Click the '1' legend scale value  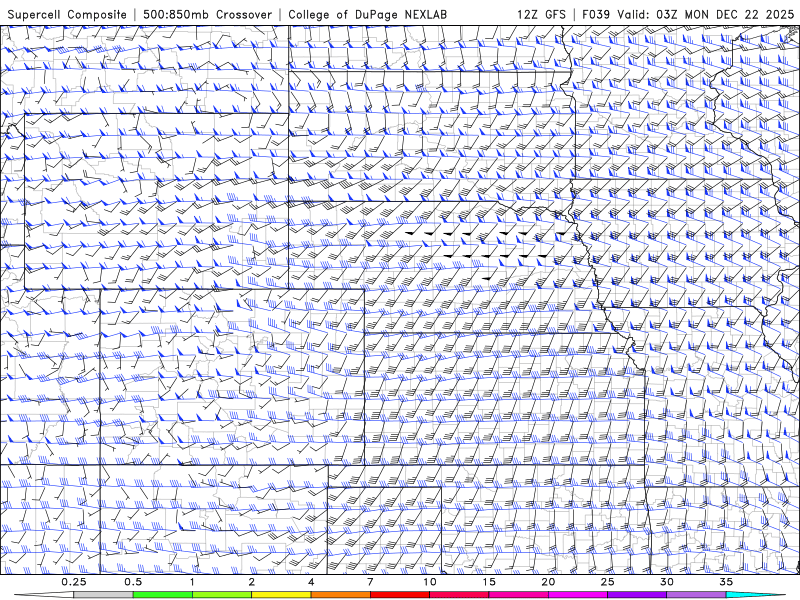coord(192,582)
